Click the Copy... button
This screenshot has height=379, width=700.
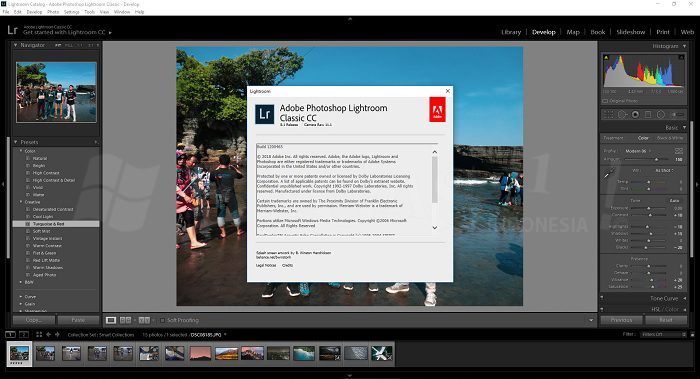point(34,320)
